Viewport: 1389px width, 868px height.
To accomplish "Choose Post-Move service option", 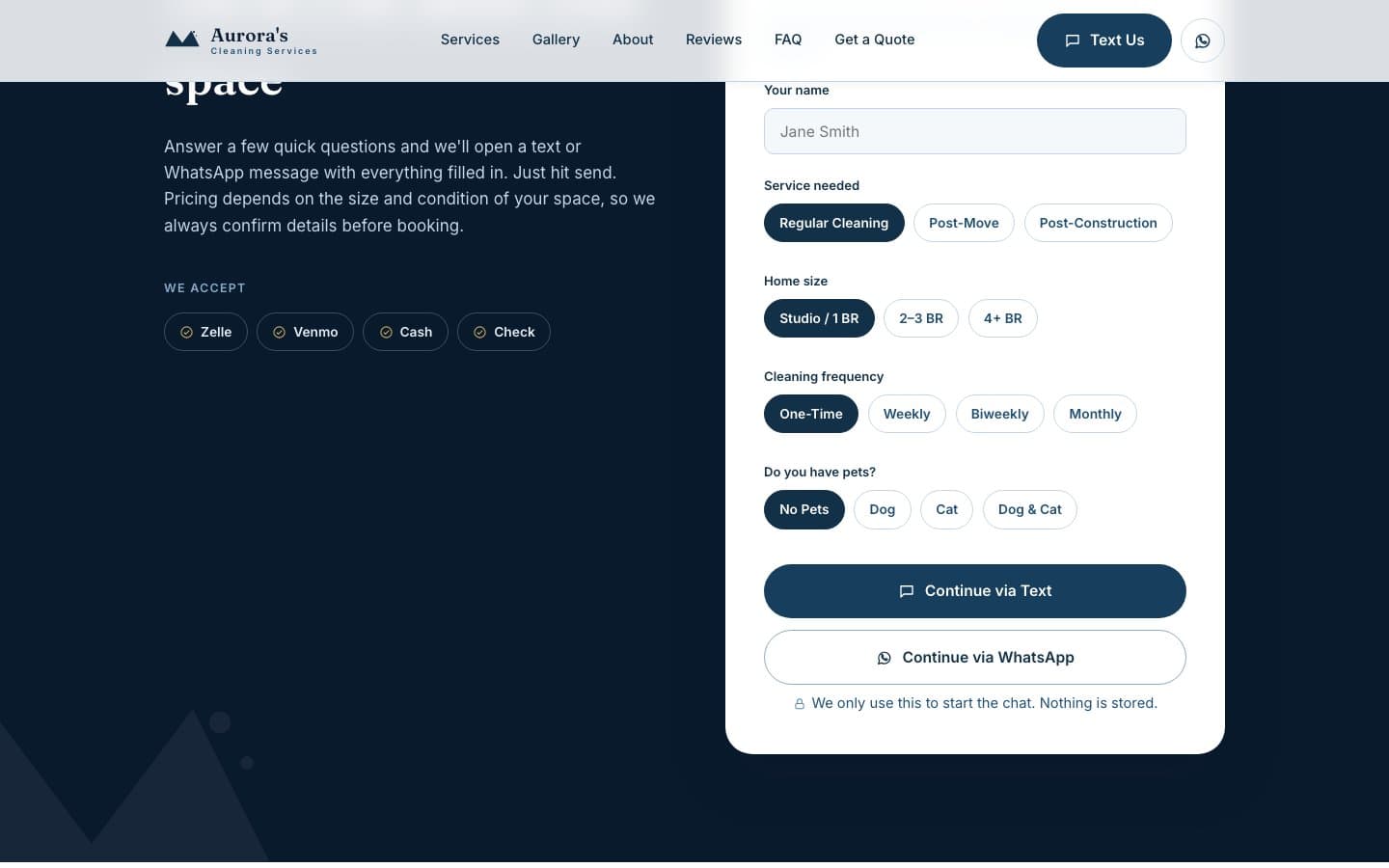I will click(964, 223).
